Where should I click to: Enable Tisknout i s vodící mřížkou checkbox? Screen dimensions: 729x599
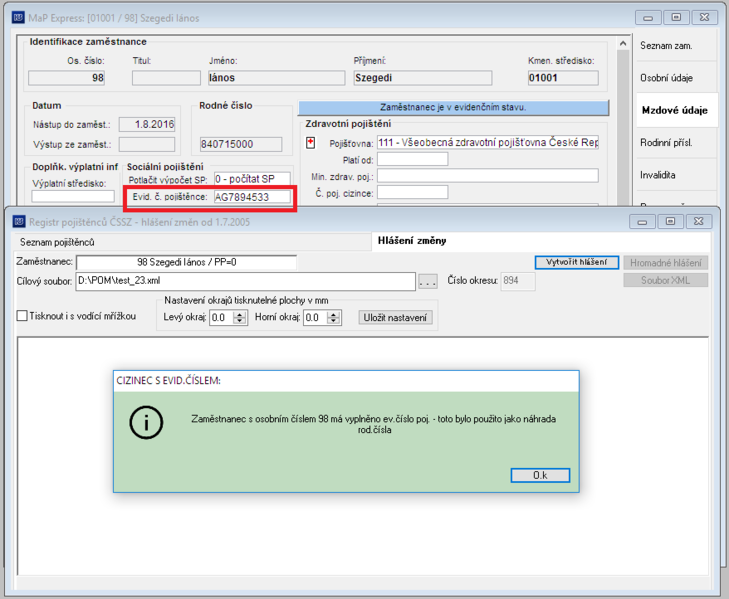pyautogui.click(x=22, y=316)
